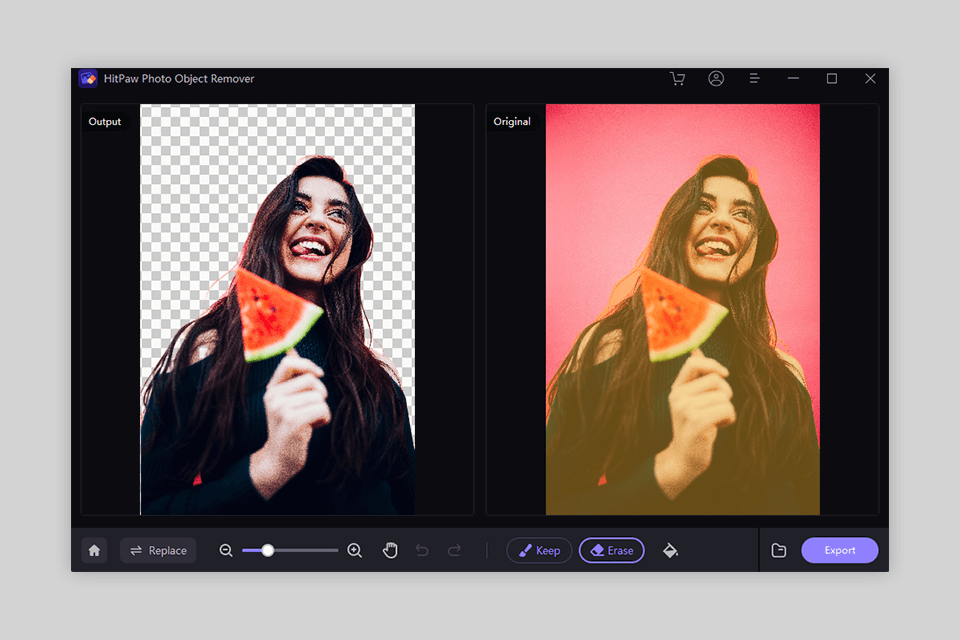Viewport: 960px width, 640px height.
Task: Open the hamburger menu in title bar
Action: (x=754, y=78)
